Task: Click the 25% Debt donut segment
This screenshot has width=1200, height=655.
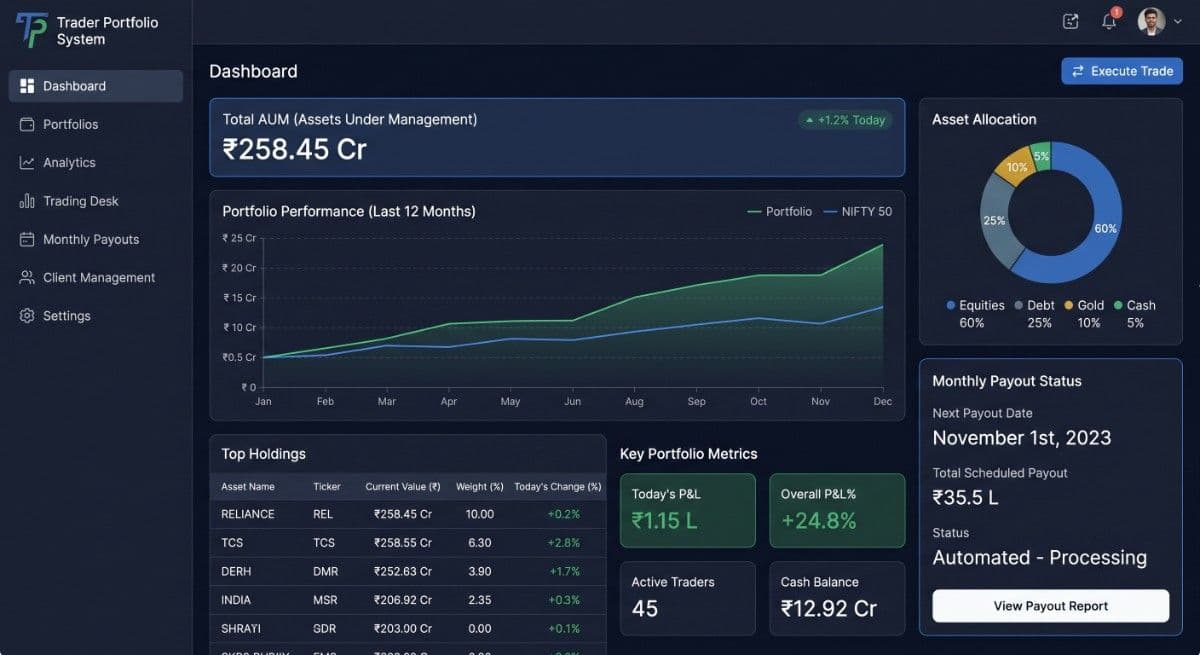Action: [x=994, y=221]
